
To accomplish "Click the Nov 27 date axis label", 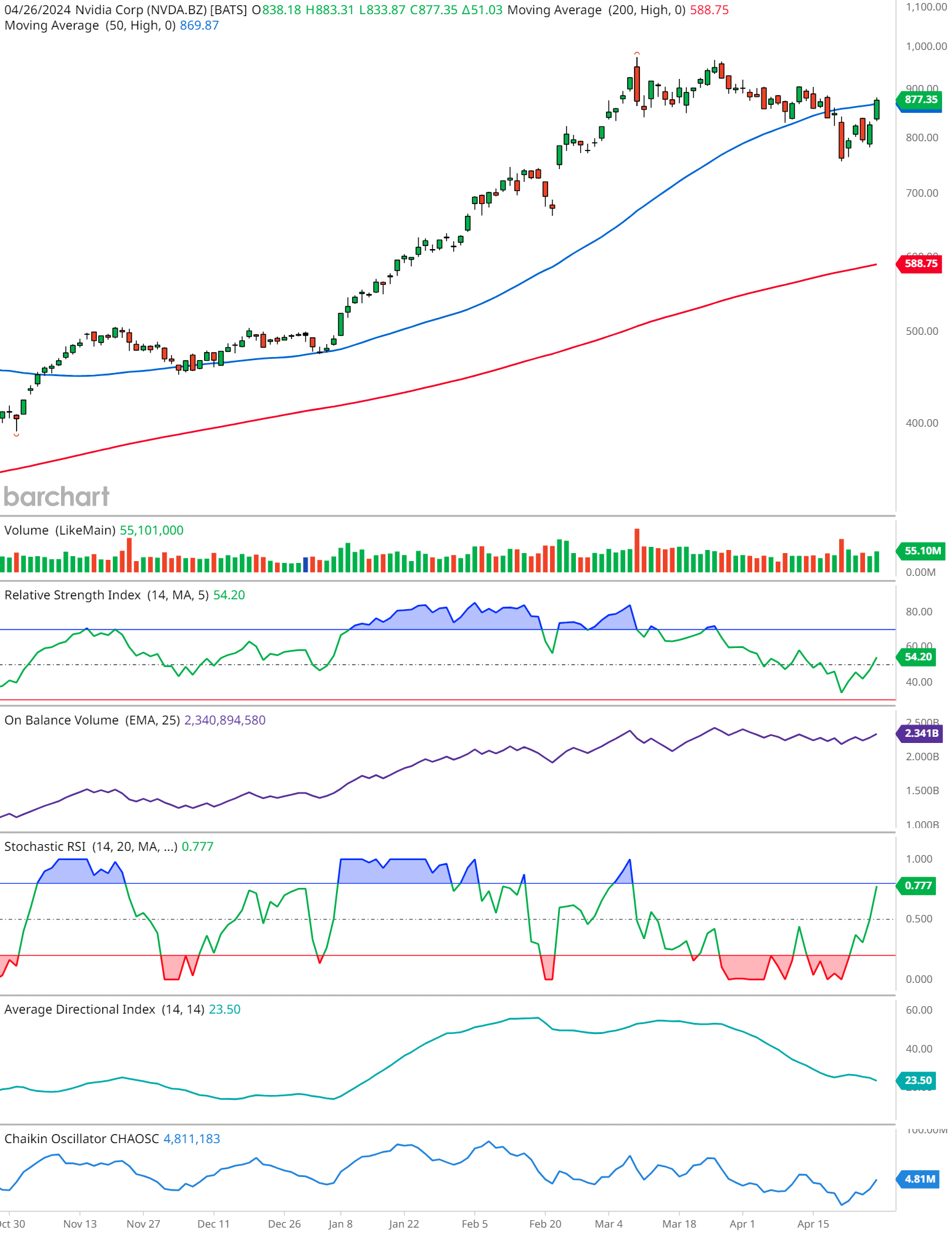I will (x=143, y=1224).
